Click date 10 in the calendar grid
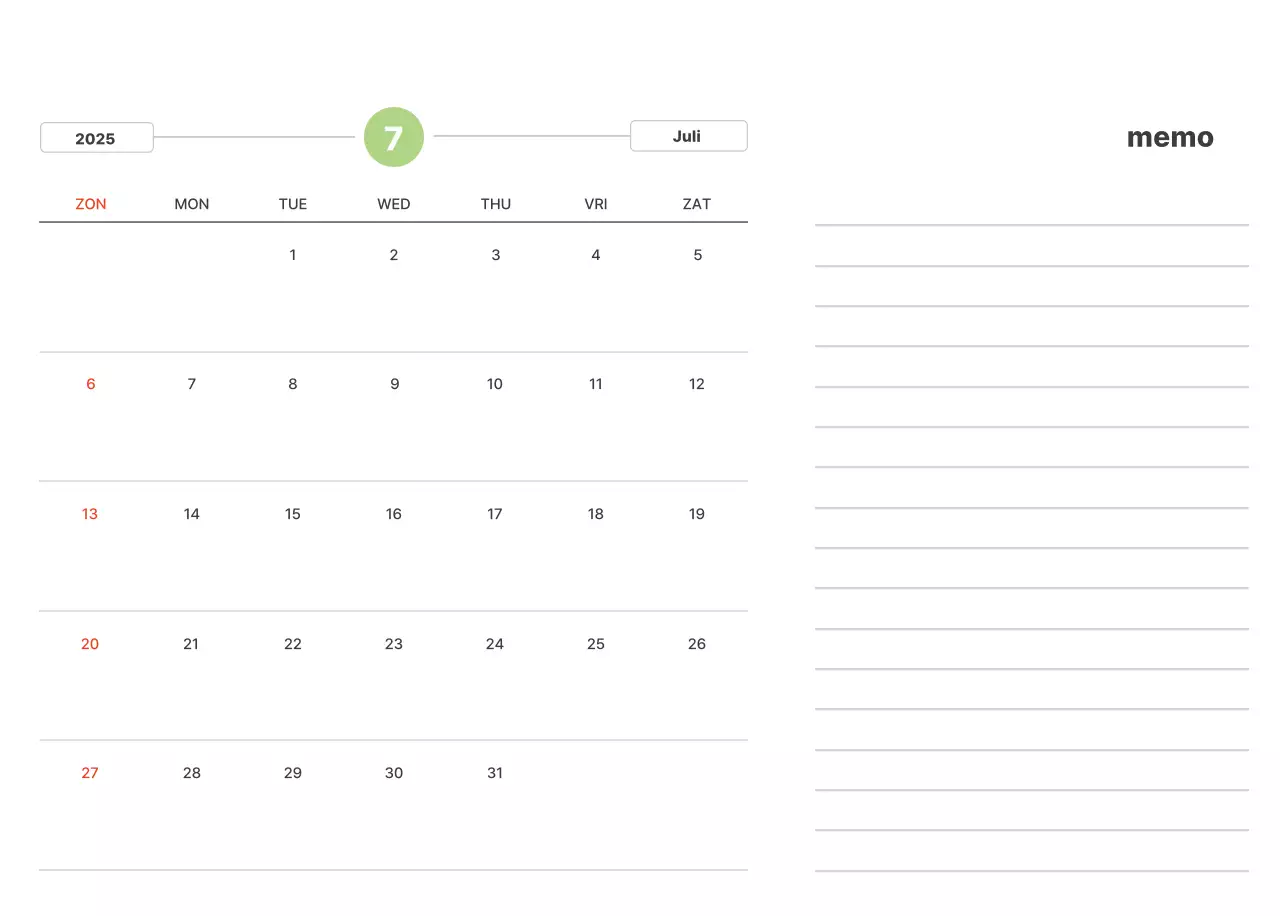This screenshot has width=1280, height=916. pyautogui.click(x=495, y=384)
